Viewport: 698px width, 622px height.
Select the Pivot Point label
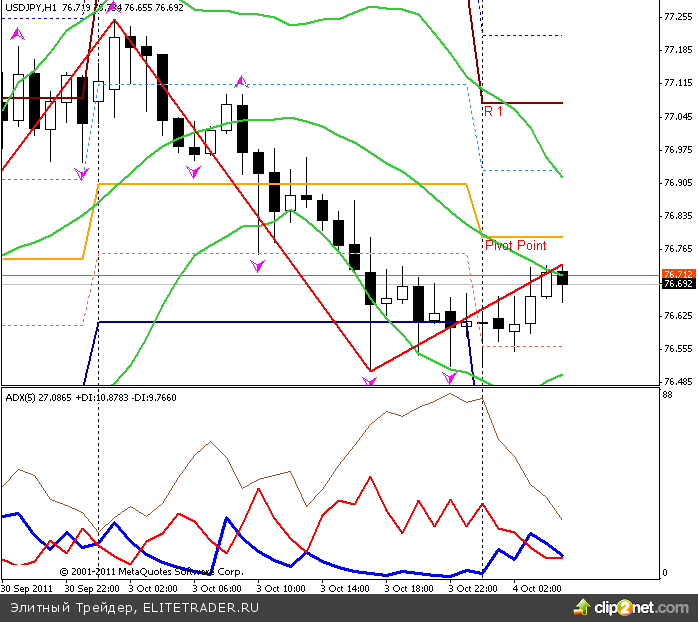point(515,245)
